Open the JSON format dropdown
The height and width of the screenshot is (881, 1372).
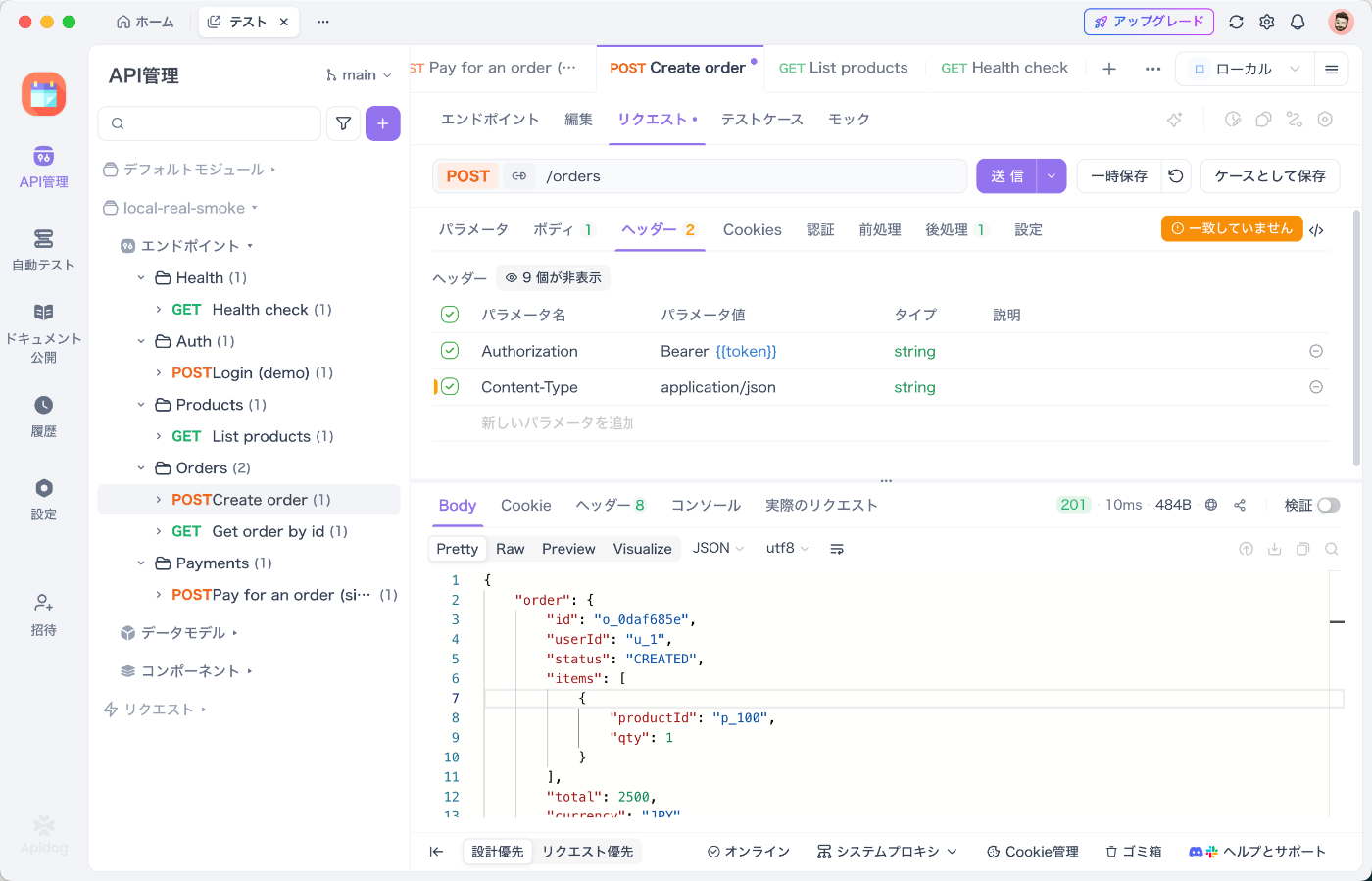pos(718,549)
